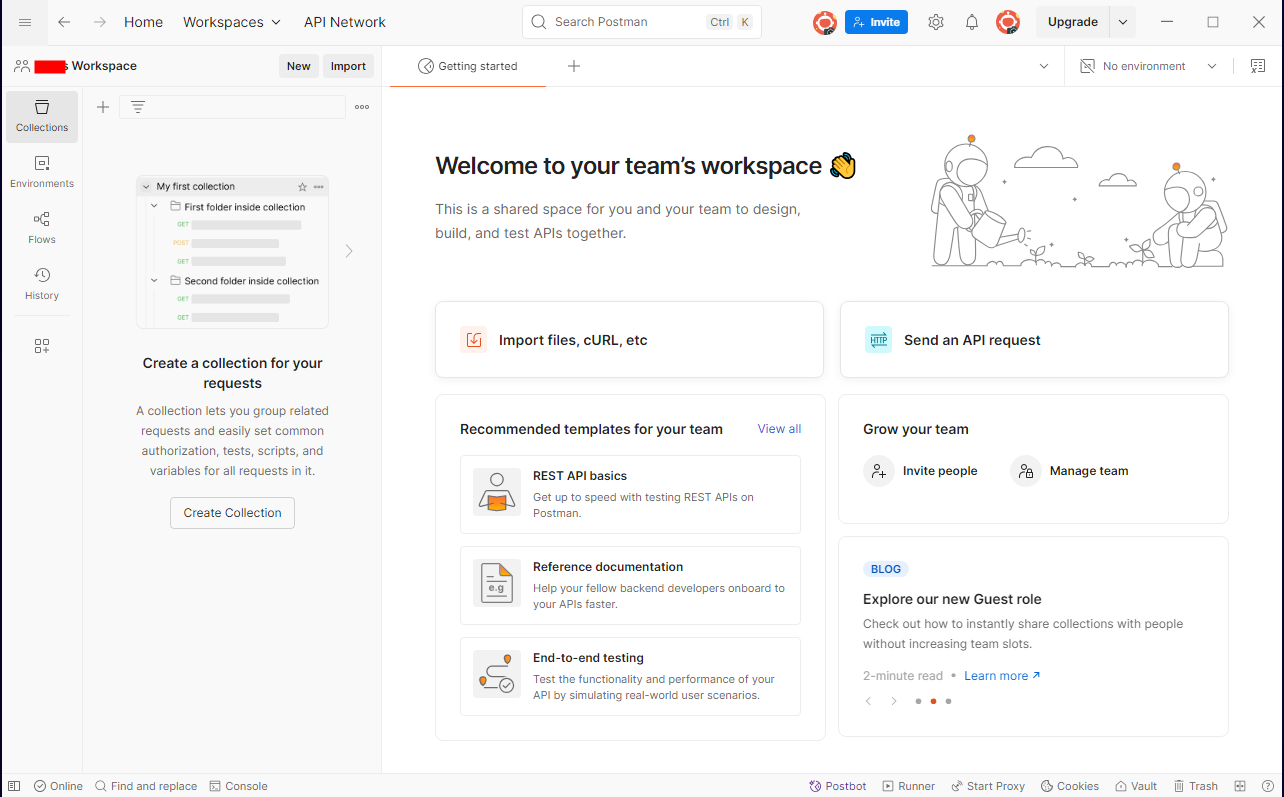The height and width of the screenshot is (797, 1284).
Task: Go back with the left arrow
Action: coord(64,22)
